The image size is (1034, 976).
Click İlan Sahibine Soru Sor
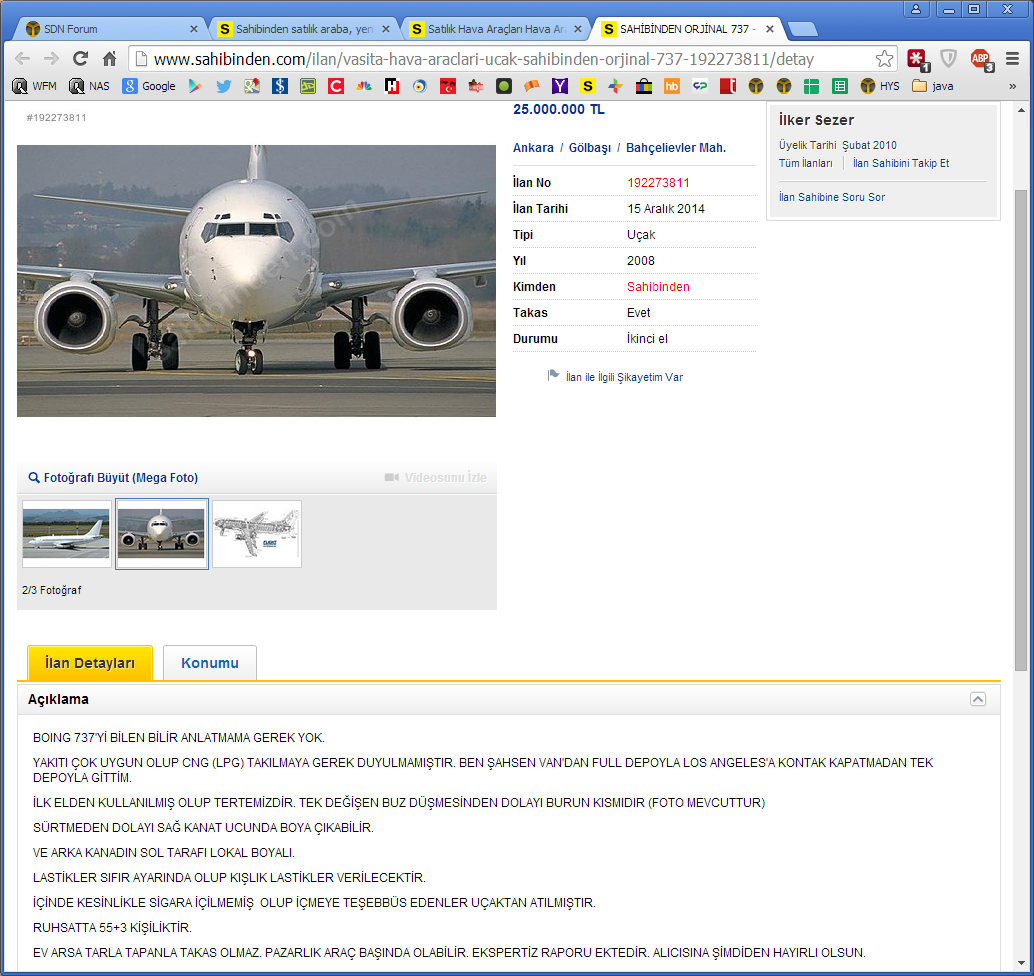(x=832, y=197)
